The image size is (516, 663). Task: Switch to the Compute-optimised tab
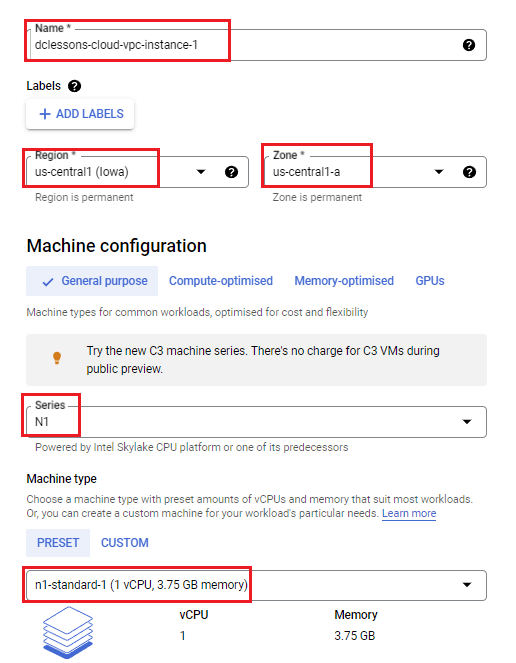tap(221, 281)
